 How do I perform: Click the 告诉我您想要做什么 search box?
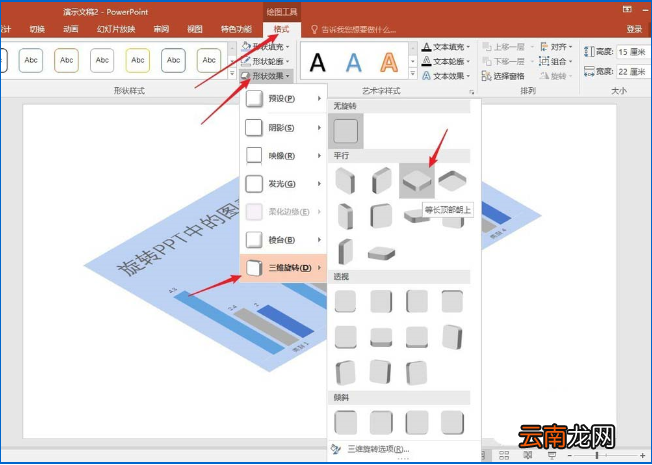353,30
